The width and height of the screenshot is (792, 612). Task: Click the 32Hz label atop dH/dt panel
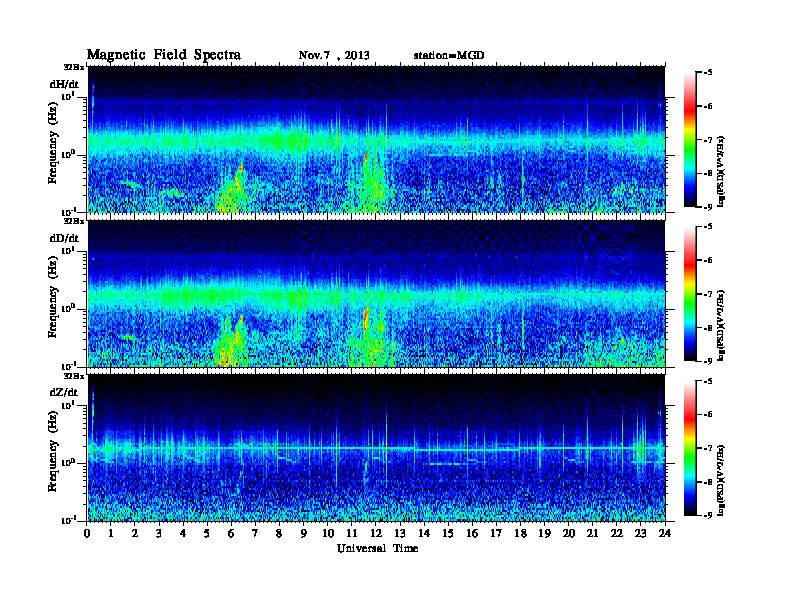pyautogui.click(x=74, y=67)
